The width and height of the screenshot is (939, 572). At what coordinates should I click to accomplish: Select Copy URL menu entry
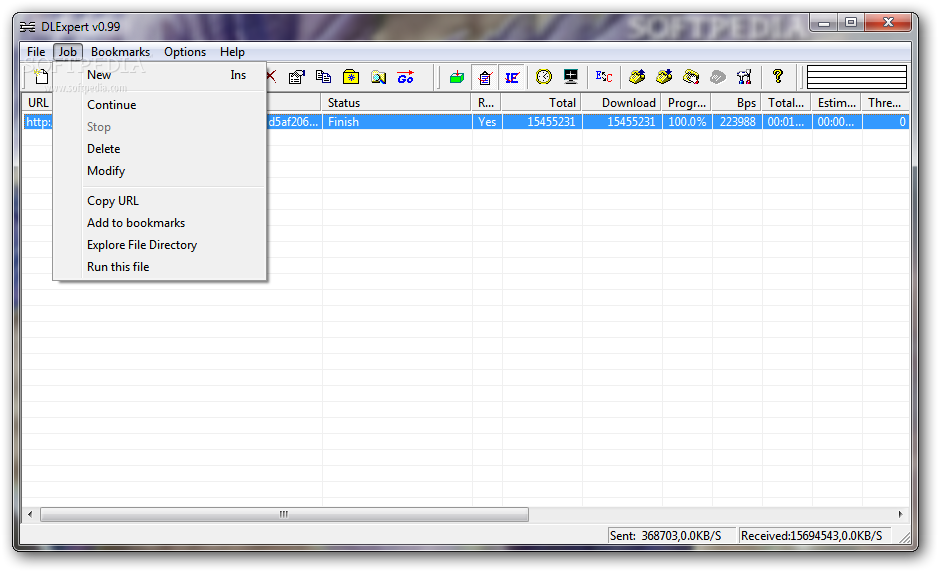point(160,201)
